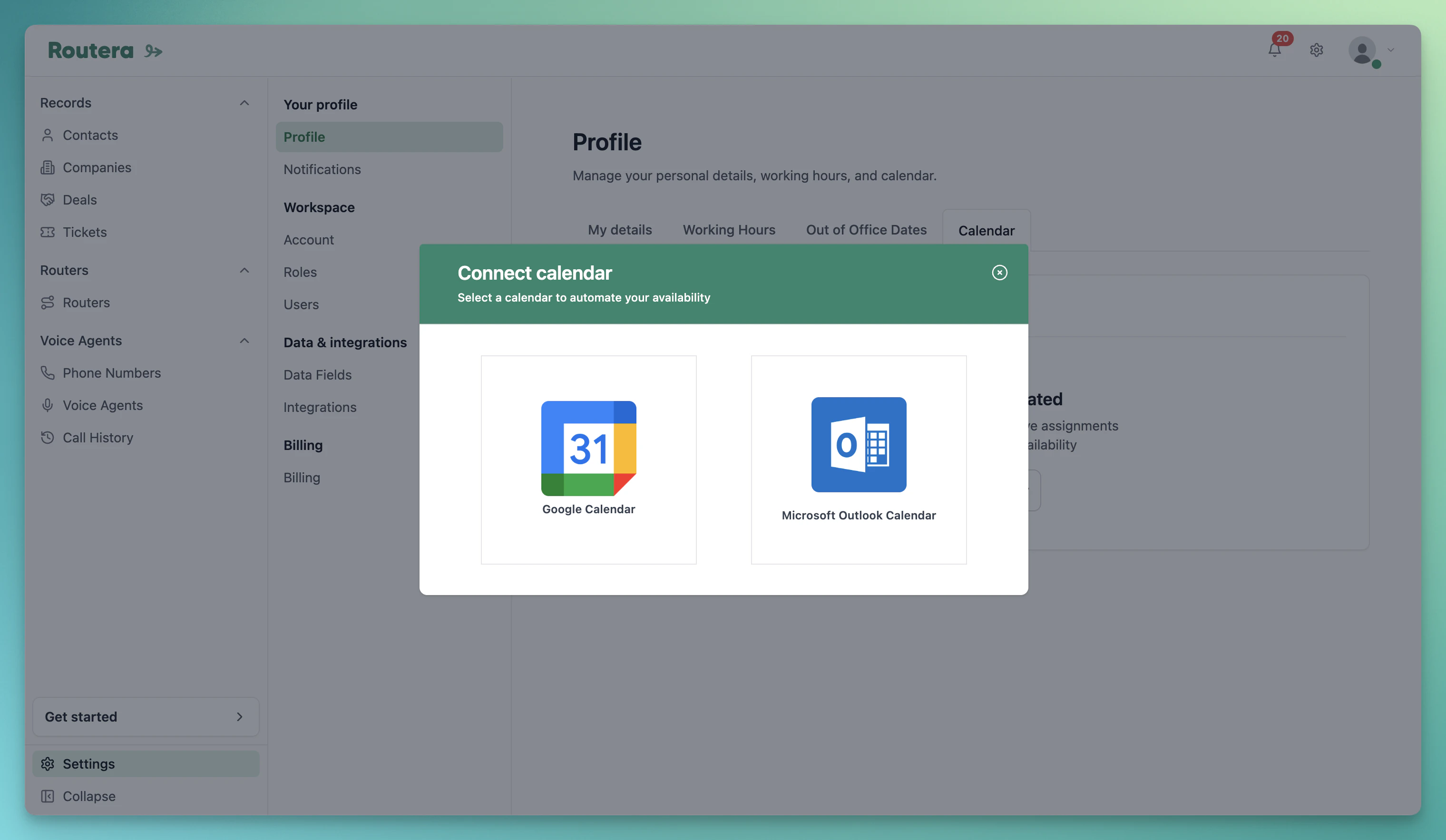Click the red 20 notification badge
This screenshot has height=840, width=1446.
tap(1282, 39)
